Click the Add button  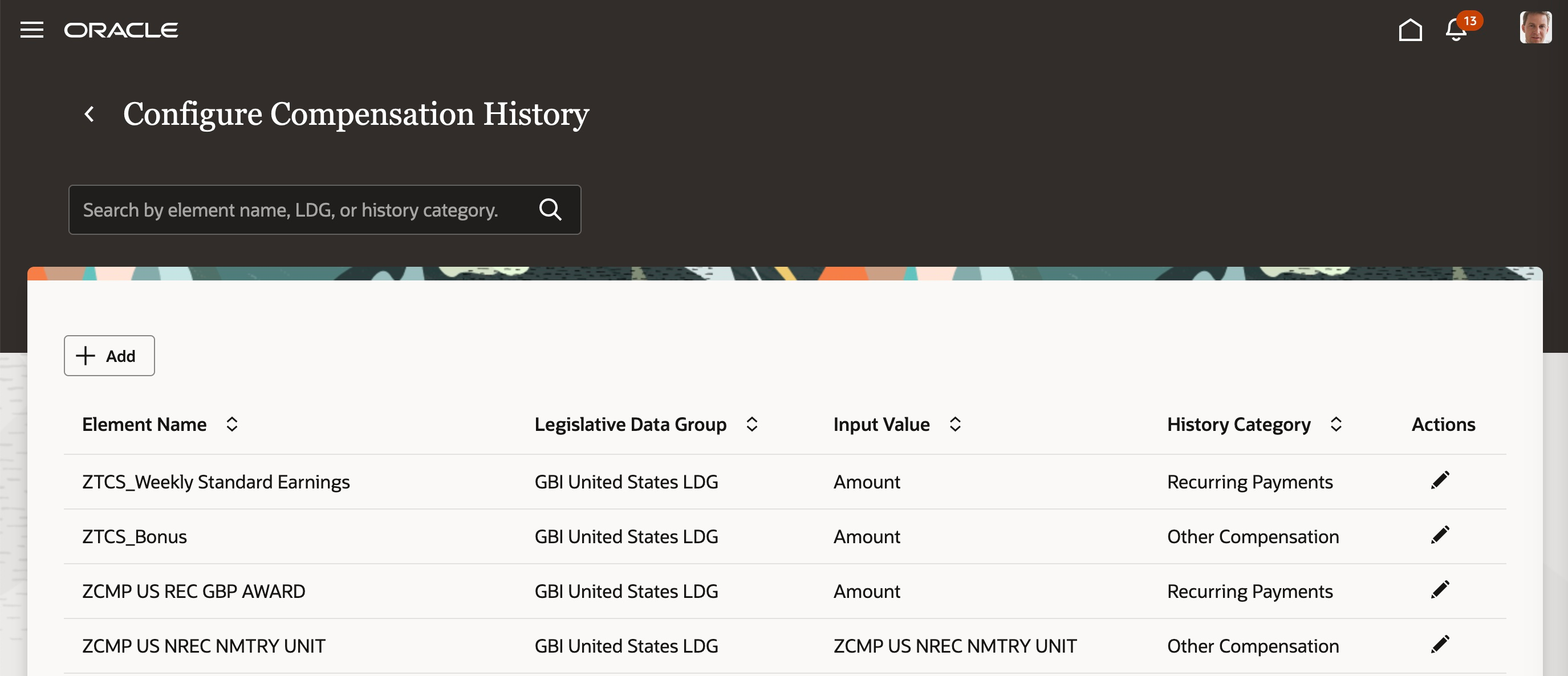pos(109,355)
